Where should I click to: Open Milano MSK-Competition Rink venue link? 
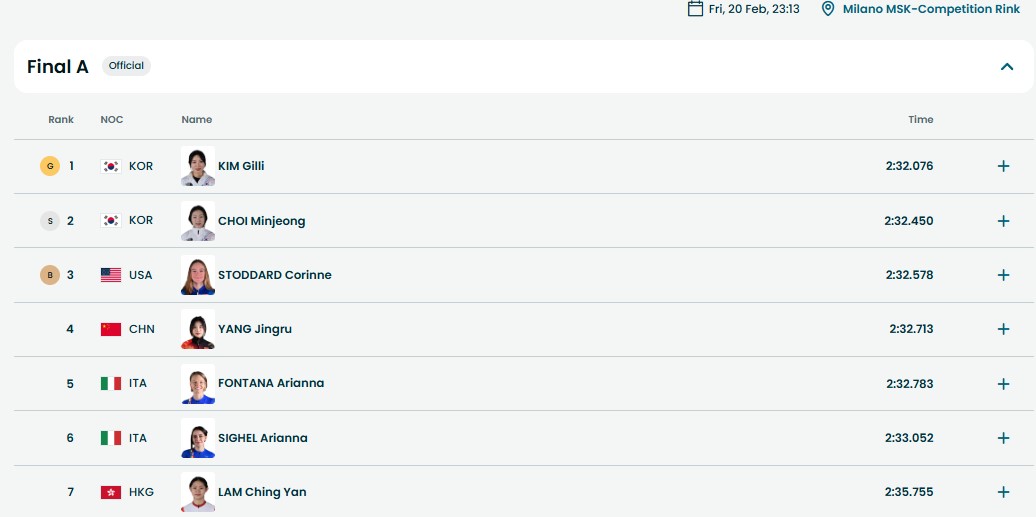[x=929, y=9]
